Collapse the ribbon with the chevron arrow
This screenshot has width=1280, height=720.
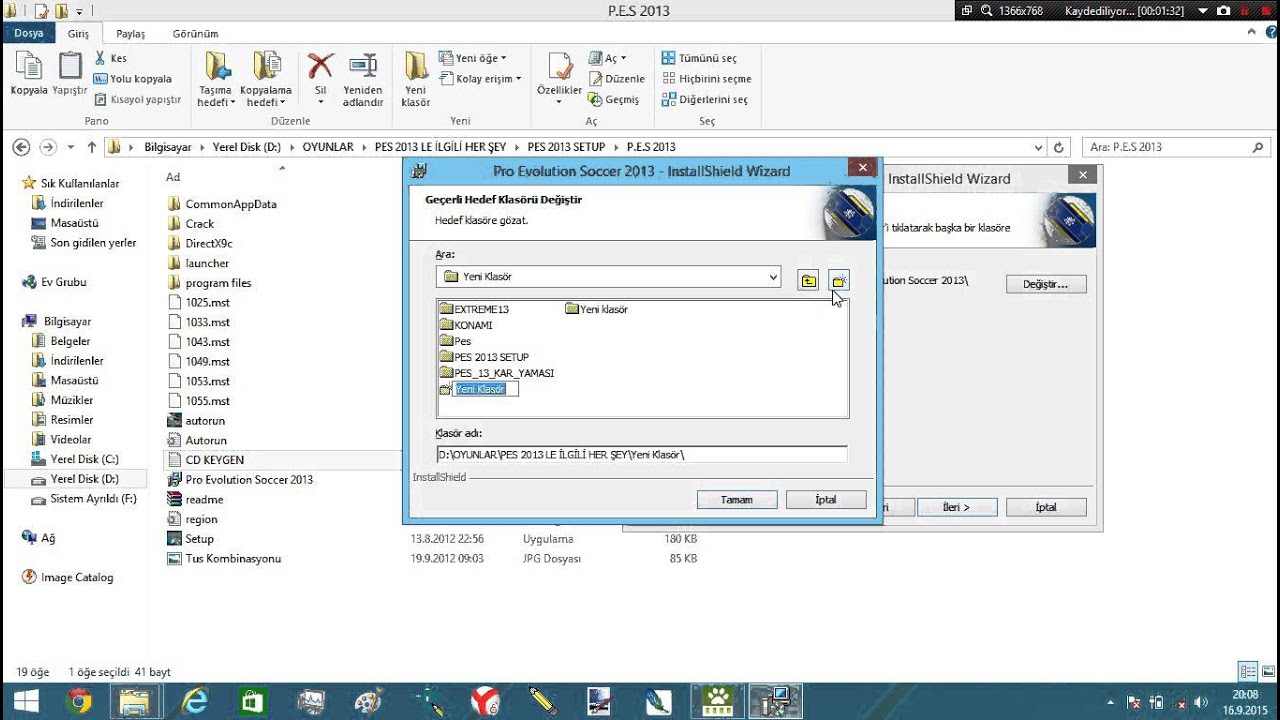[1254, 33]
